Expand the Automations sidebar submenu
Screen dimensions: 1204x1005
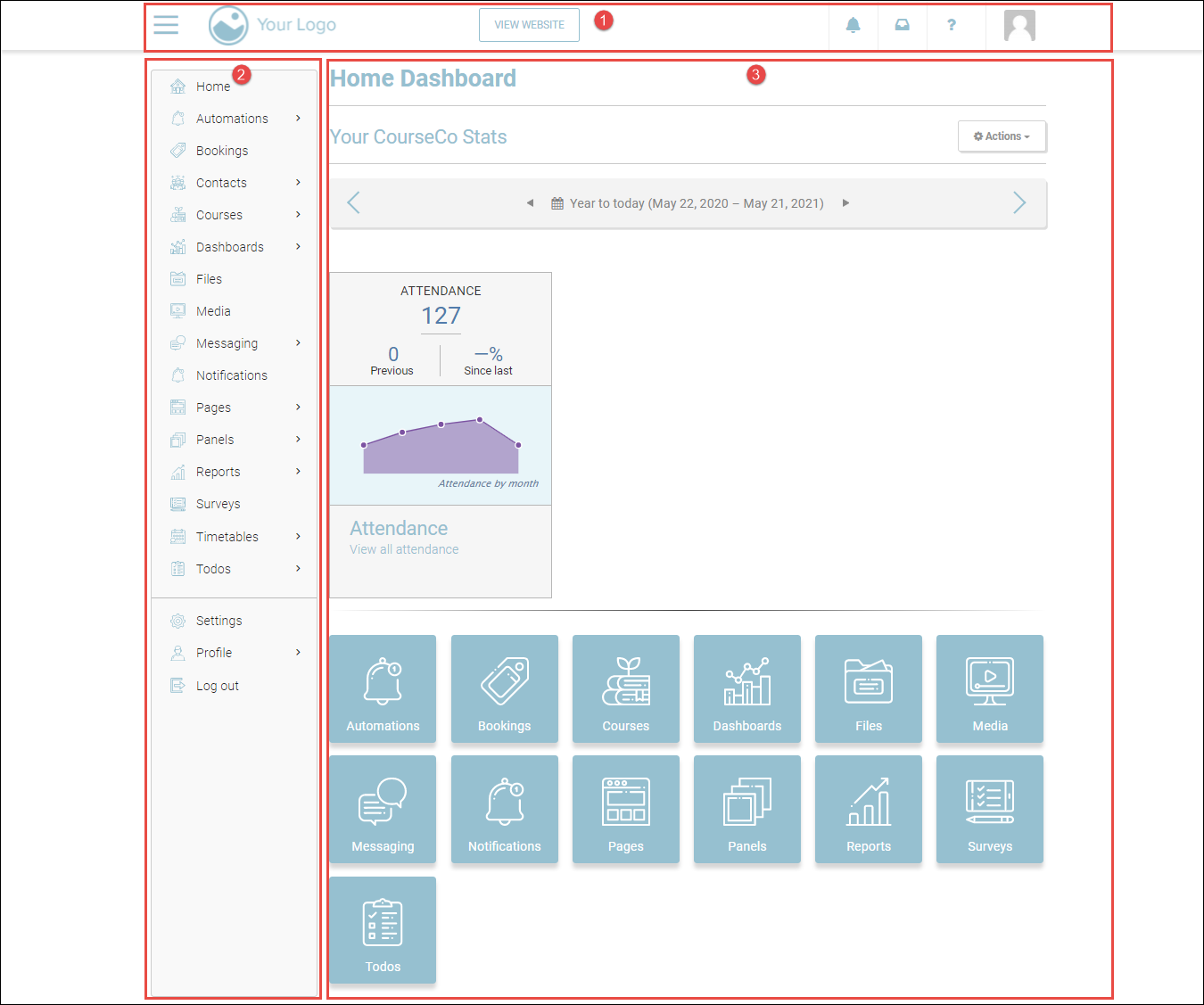coord(298,119)
